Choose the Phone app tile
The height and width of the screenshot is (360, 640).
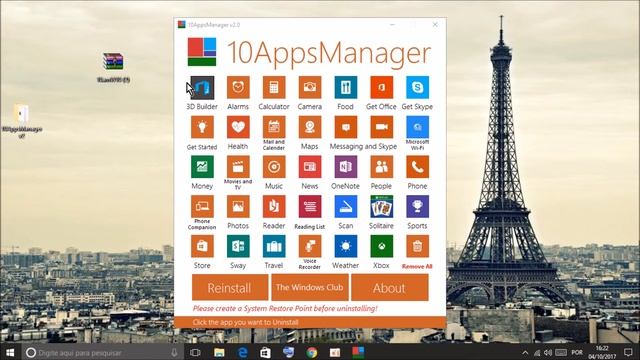(418, 167)
